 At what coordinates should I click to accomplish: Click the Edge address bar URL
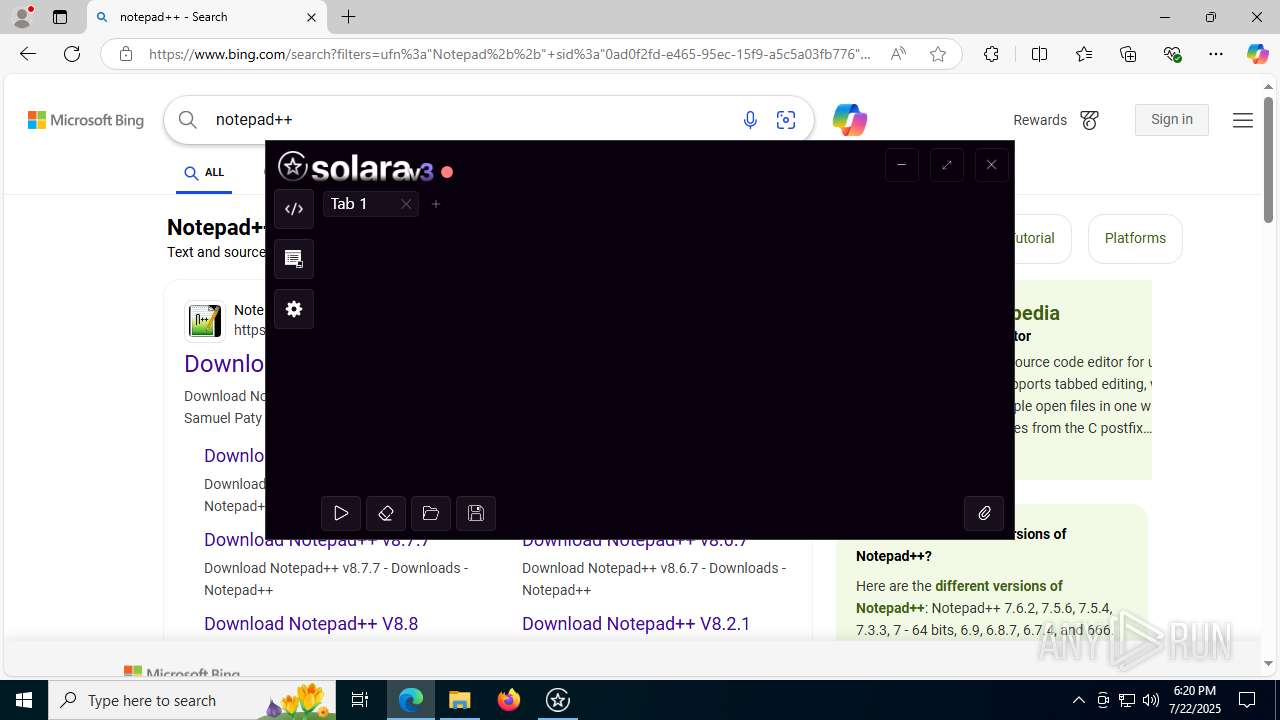coord(510,54)
